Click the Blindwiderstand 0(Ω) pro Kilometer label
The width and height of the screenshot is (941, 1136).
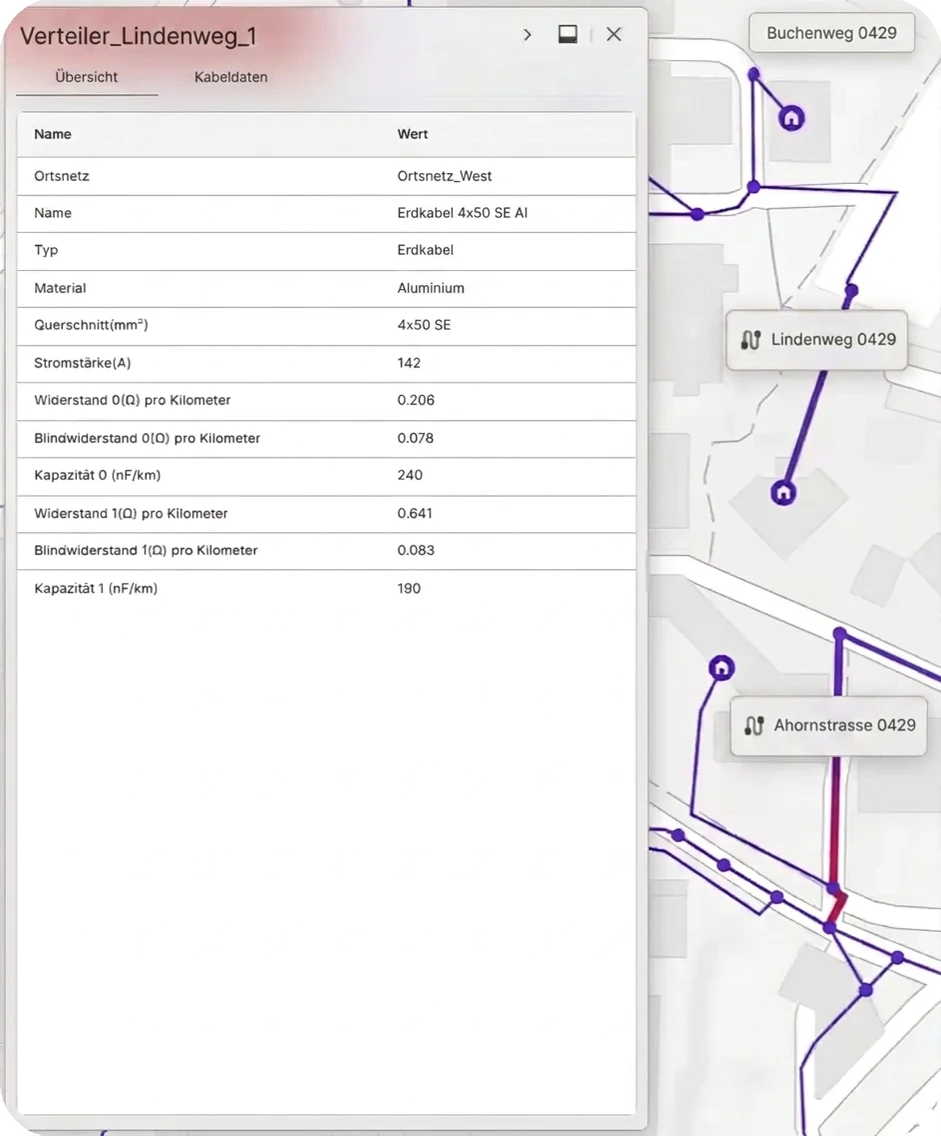(147, 438)
